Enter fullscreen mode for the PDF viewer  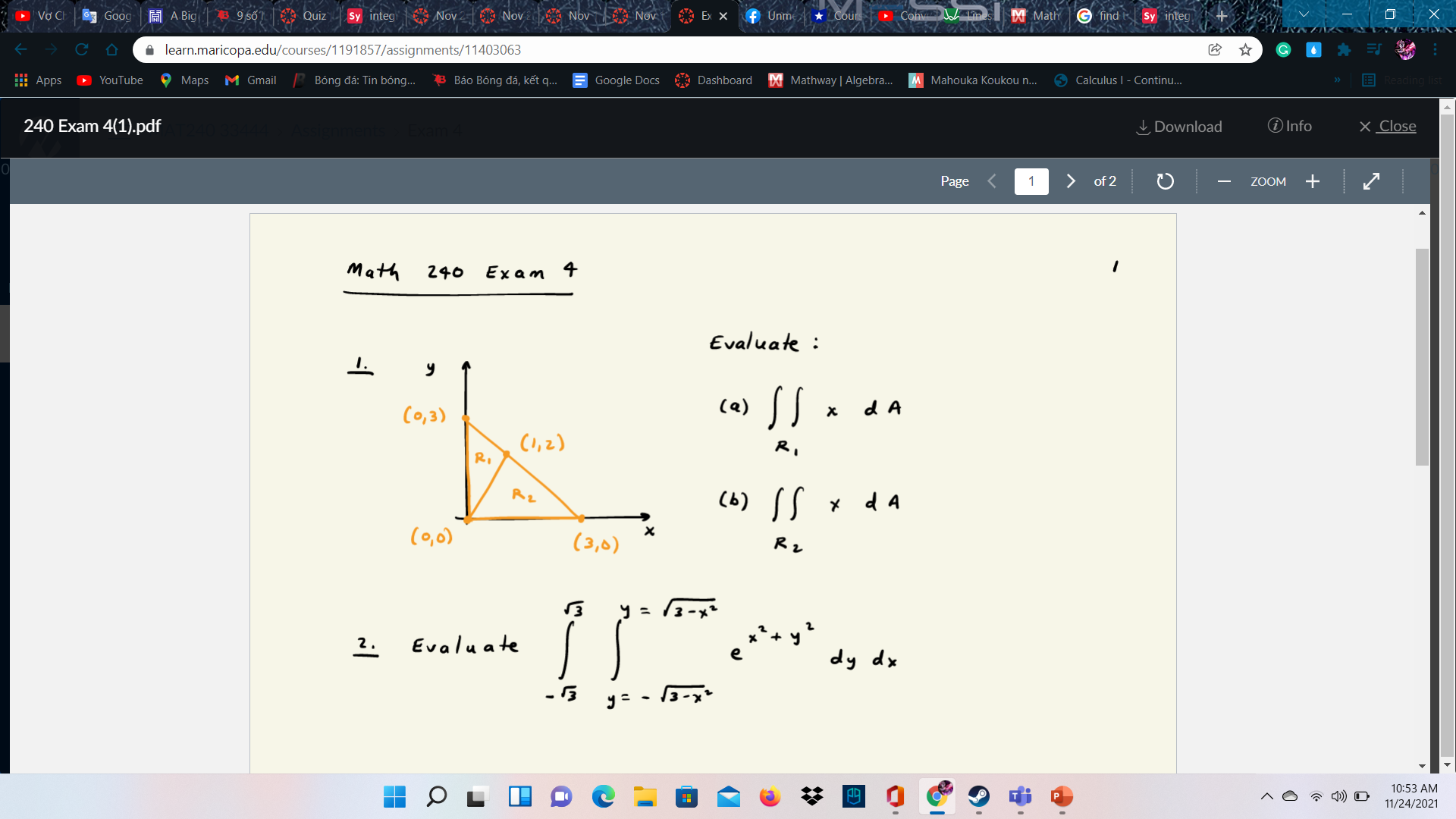click(1373, 181)
